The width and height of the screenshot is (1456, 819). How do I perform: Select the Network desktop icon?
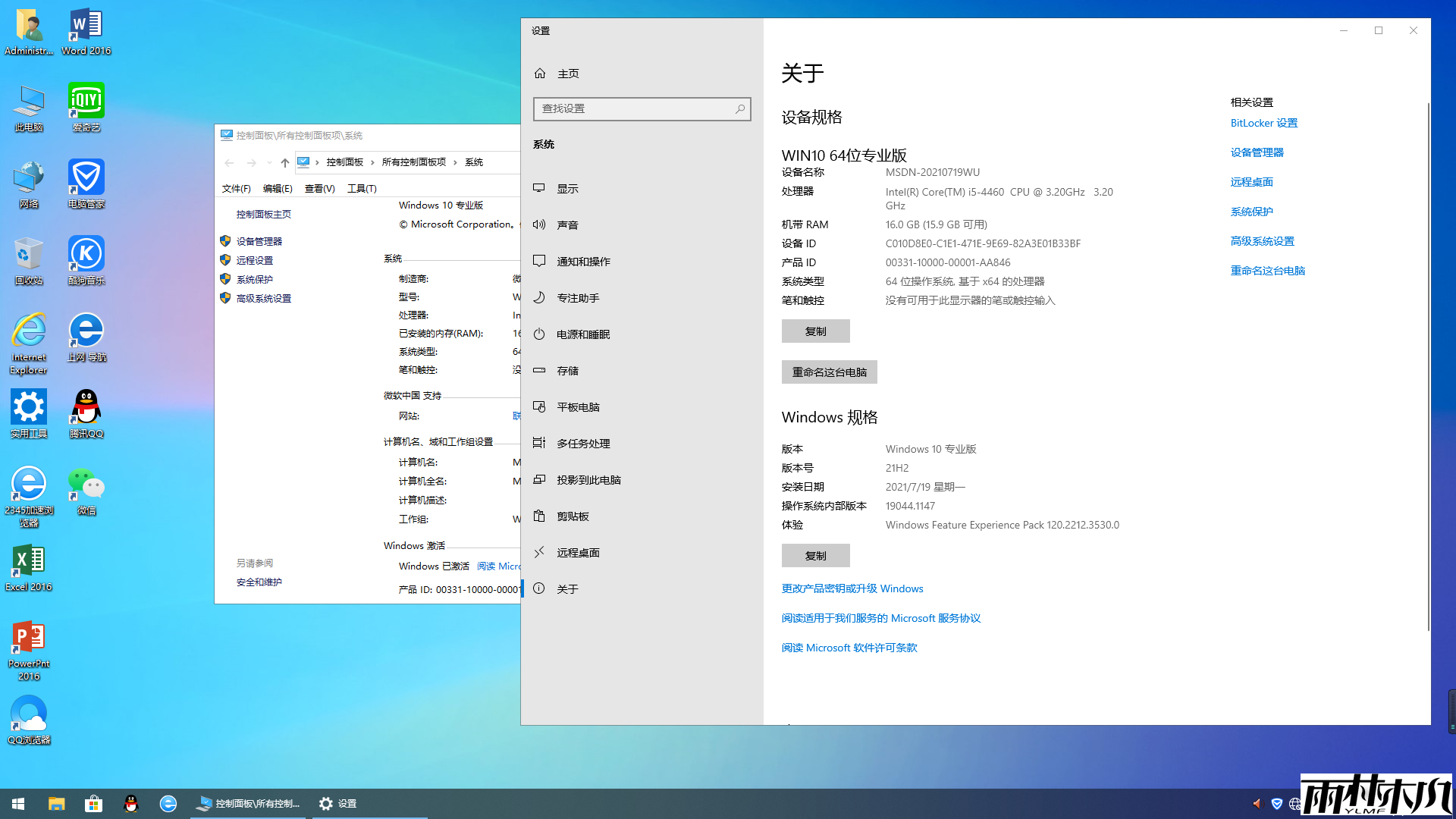29,184
